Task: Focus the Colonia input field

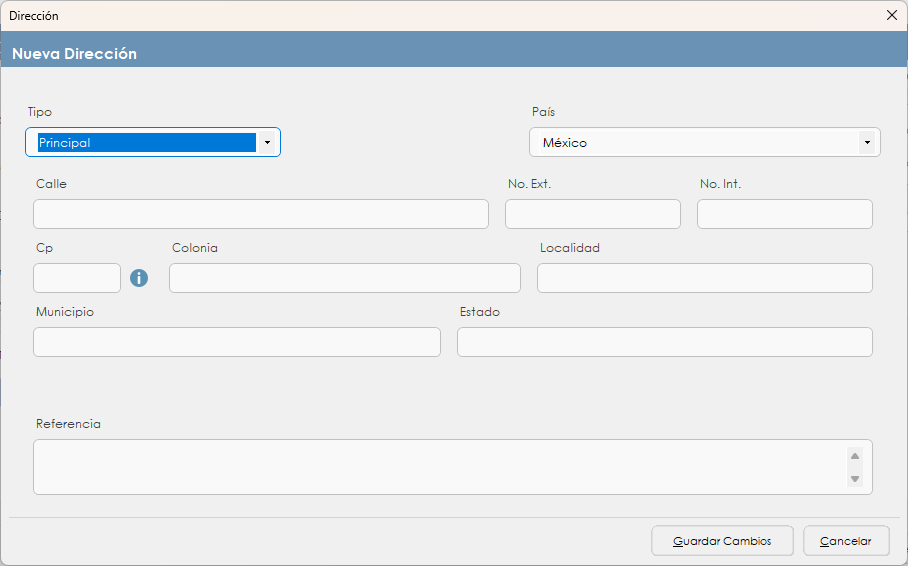Action: pyautogui.click(x=345, y=278)
